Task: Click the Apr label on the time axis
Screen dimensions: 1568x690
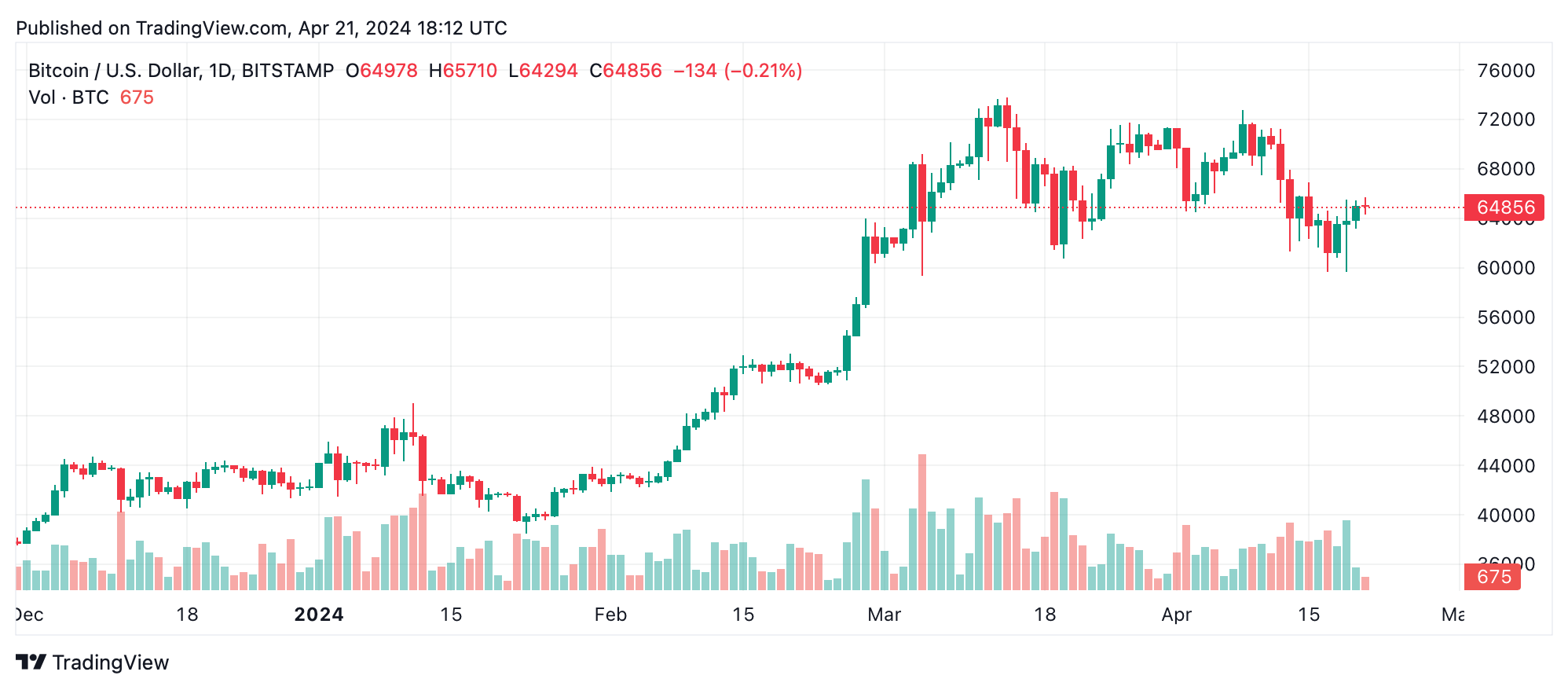Action: point(1176,615)
